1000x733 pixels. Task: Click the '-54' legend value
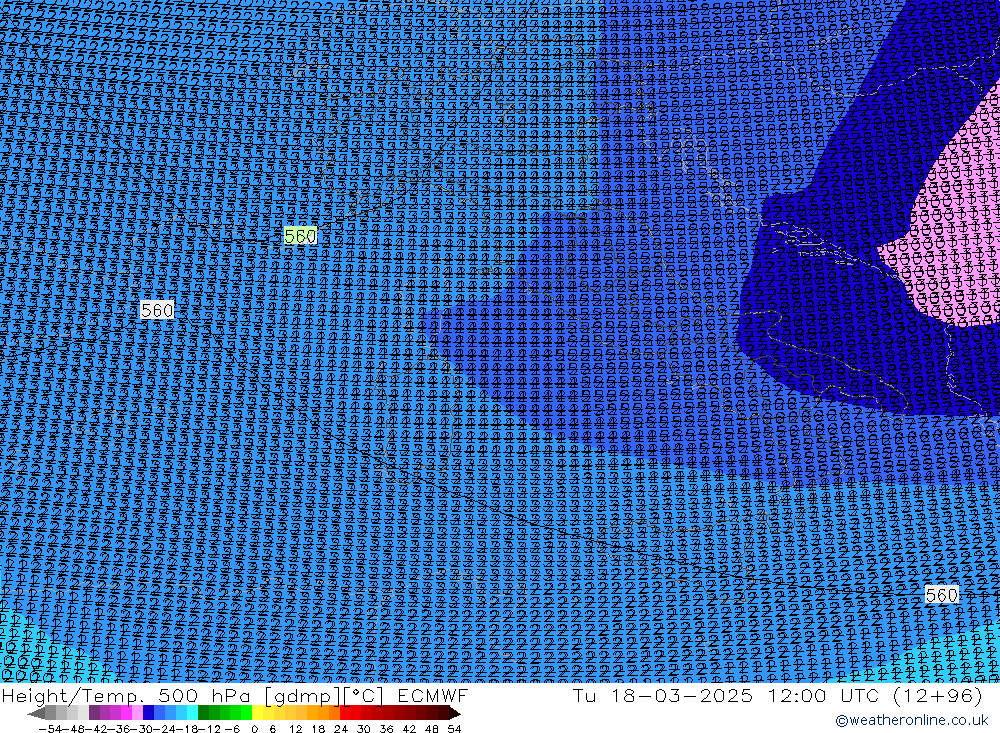click(x=50, y=729)
